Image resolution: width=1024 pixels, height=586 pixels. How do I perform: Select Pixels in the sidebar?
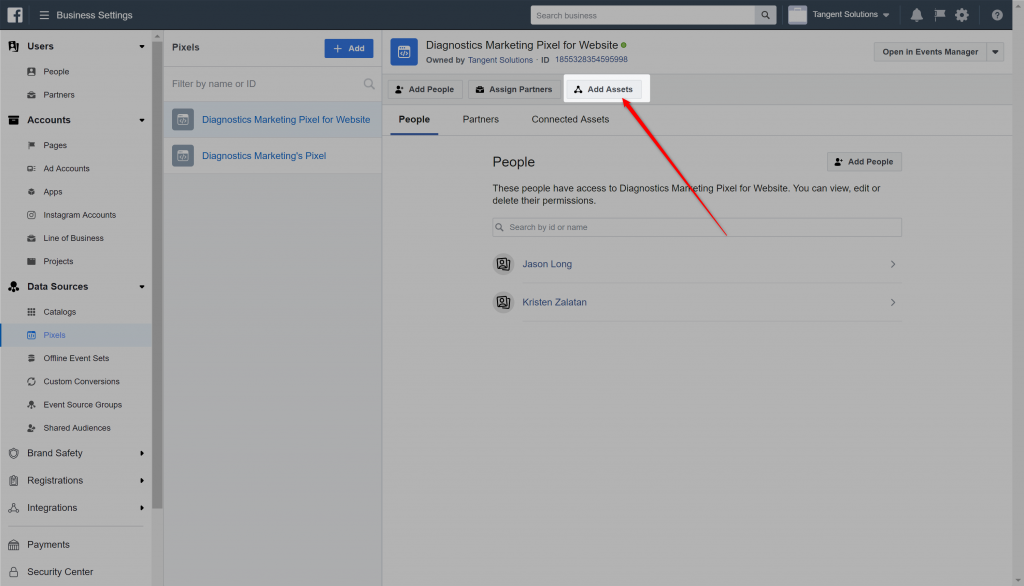(x=54, y=335)
